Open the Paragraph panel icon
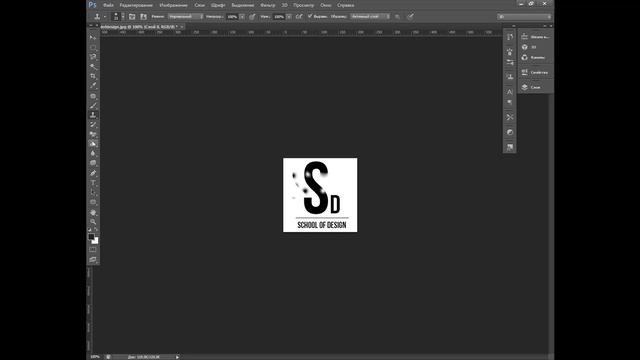640x360 pixels. [510, 102]
